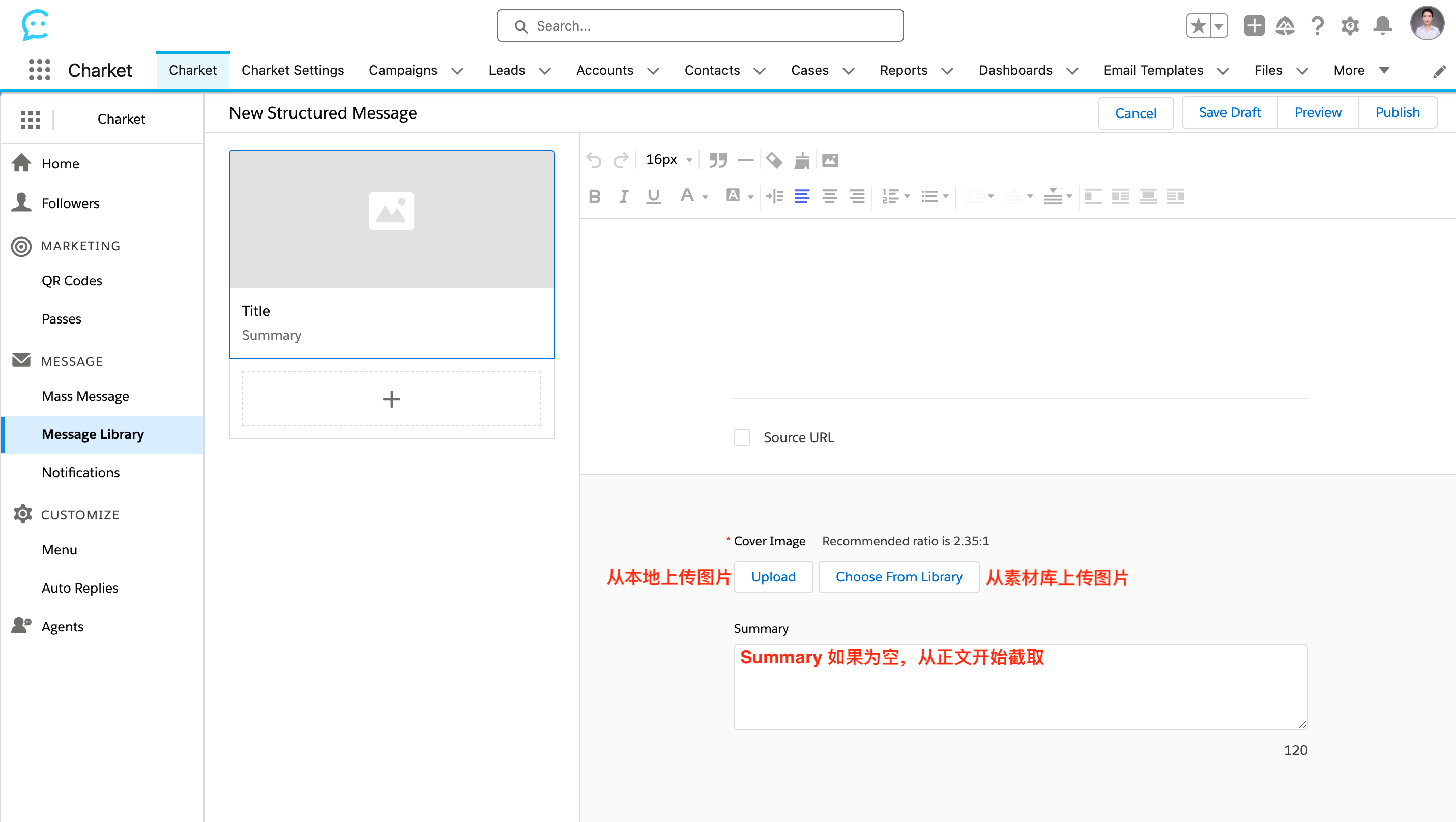Expand the More navigation menu

click(1361, 70)
